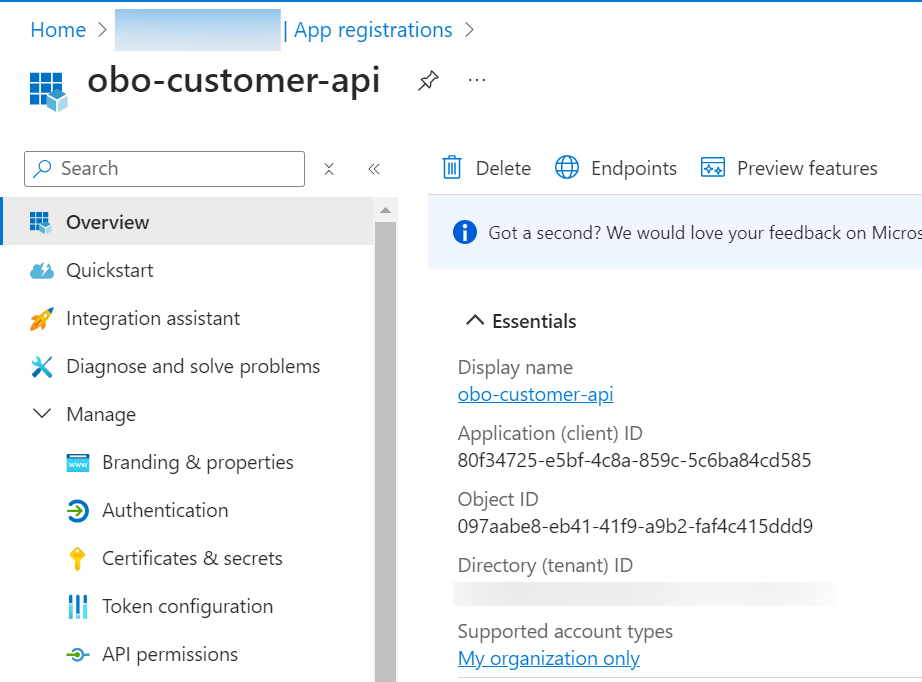Select Diagnose and solve problems

pos(187,367)
